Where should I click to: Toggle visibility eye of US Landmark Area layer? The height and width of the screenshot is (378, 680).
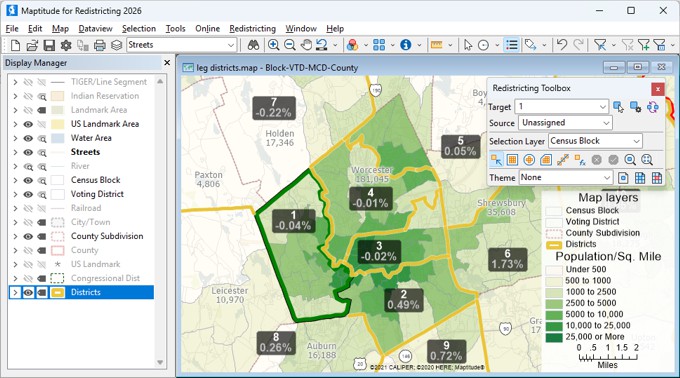(28, 124)
